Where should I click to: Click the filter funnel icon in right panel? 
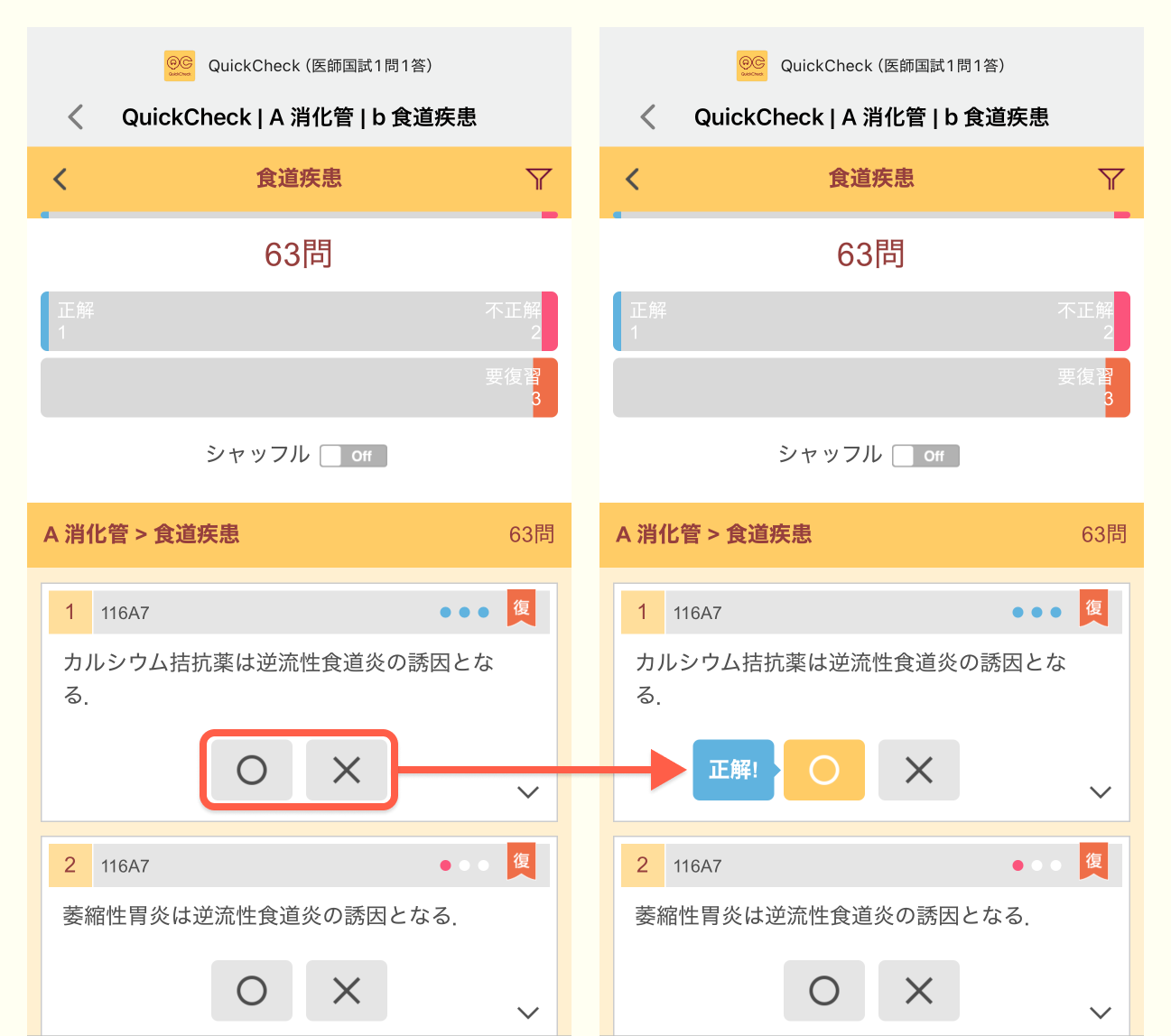coord(1111,179)
